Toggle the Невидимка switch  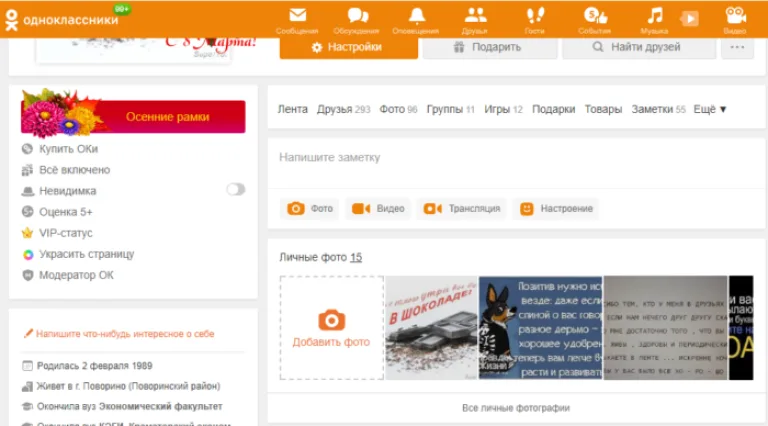coord(236,189)
